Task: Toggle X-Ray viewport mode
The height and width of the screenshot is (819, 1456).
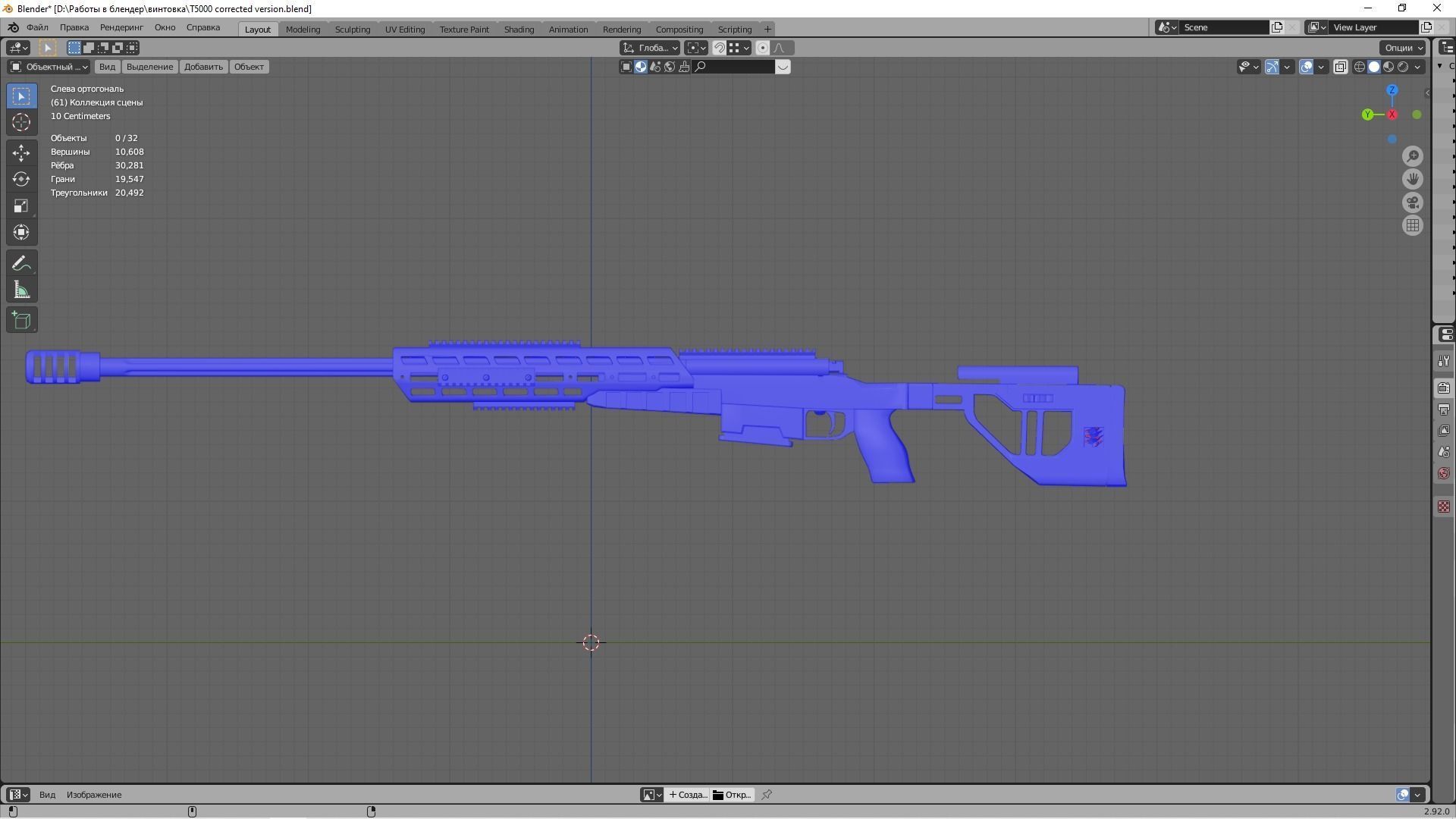Action: 1341,67
